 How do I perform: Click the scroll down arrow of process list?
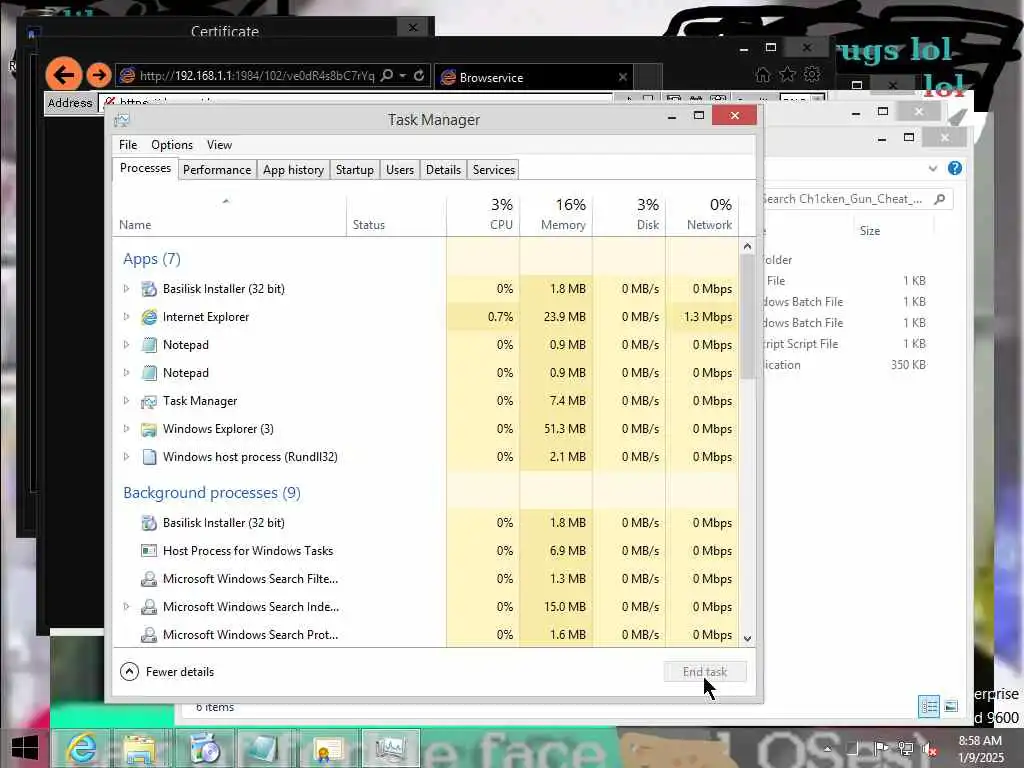[x=747, y=638]
